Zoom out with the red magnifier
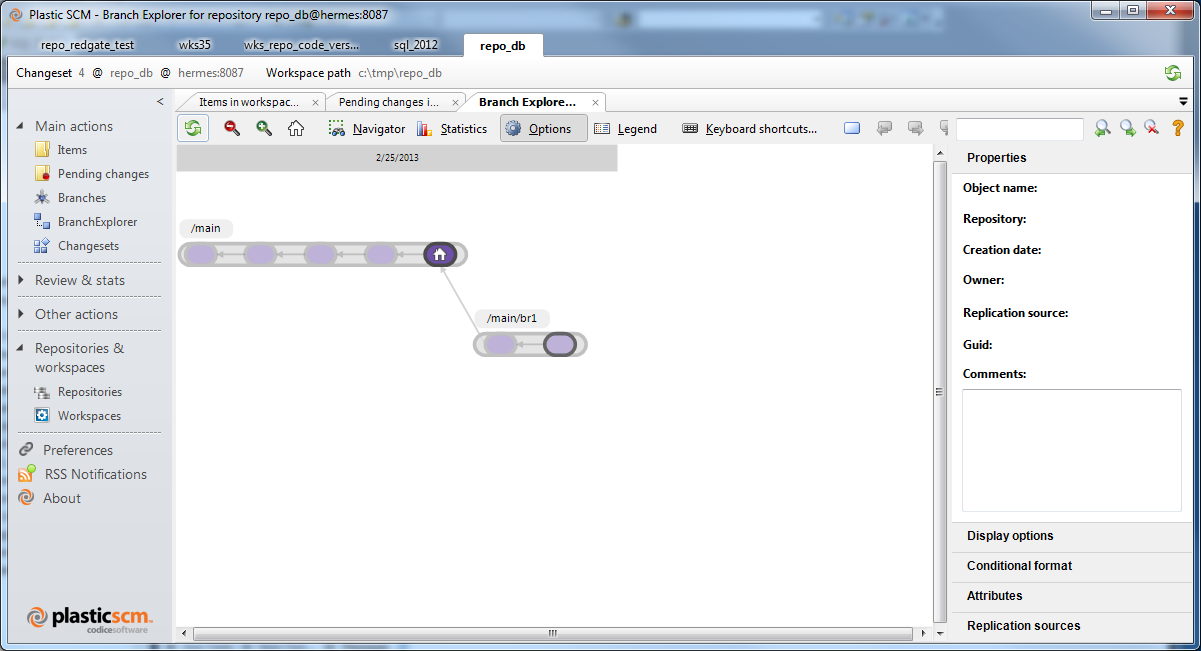This screenshot has width=1201, height=651. coord(232,128)
